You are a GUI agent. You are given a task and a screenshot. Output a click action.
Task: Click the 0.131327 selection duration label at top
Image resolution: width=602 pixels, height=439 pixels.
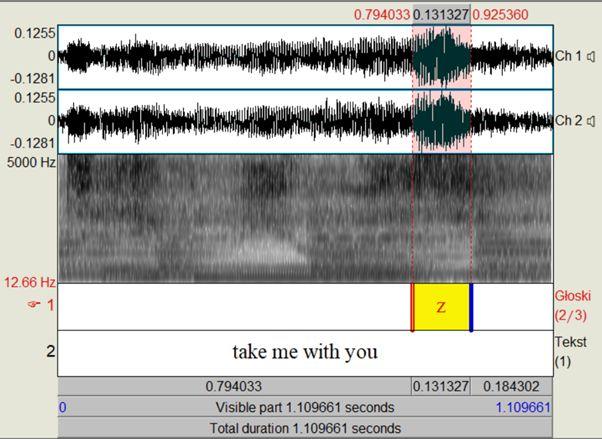click(x=441, y=15)
